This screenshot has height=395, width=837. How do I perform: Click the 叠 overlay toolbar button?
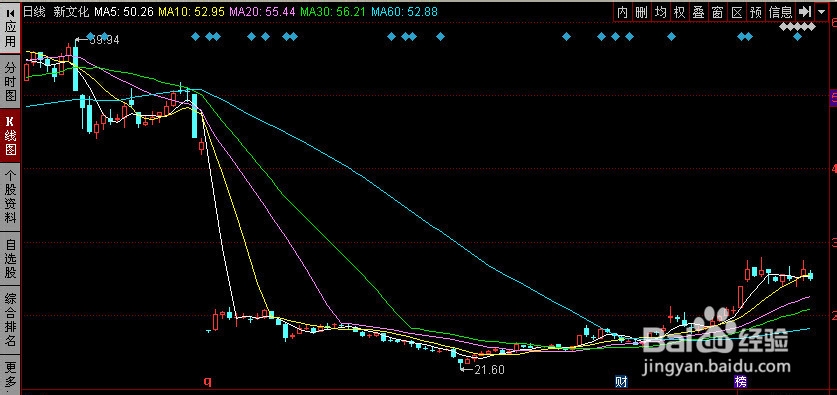coord(698,12)
